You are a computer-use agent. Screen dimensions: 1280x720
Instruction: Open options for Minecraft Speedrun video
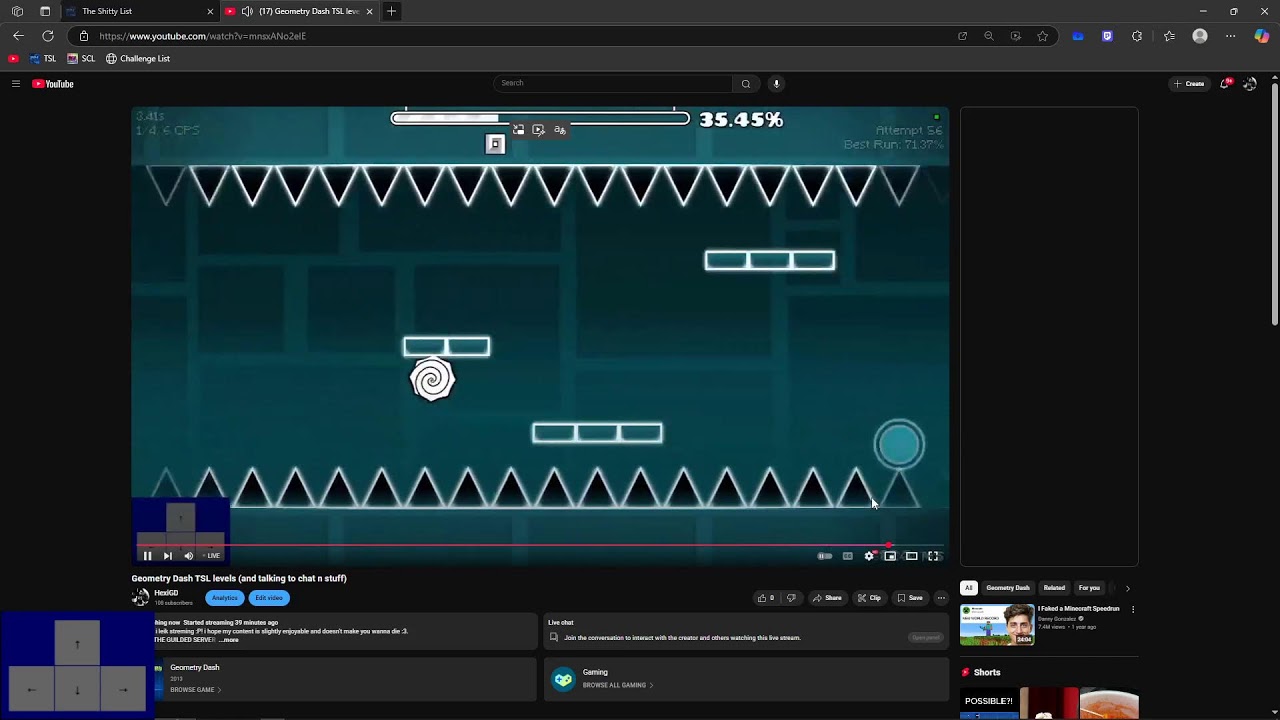click(x=1133, y=609)
